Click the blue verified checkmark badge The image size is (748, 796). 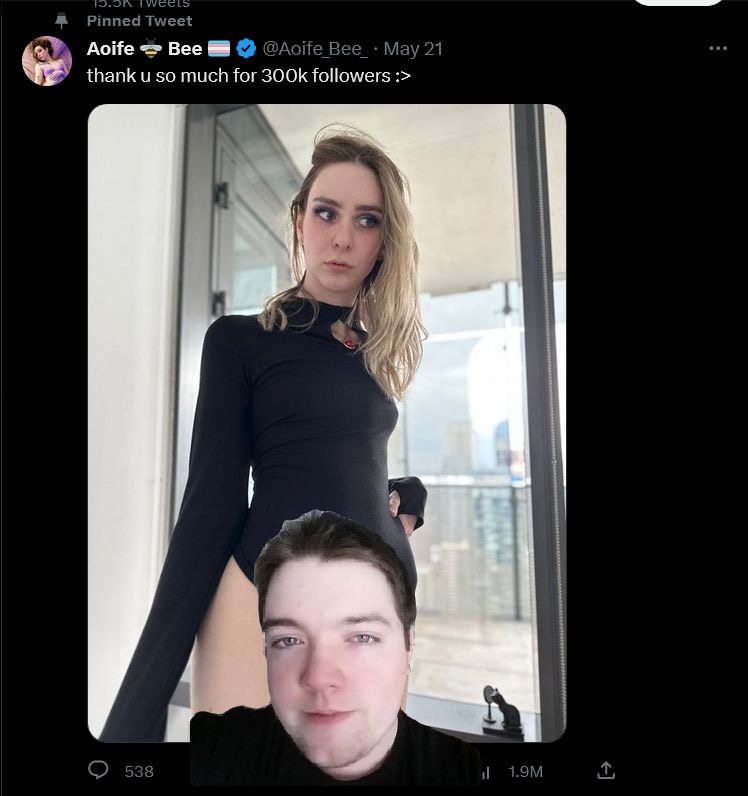pyautogui.click(x=247, y=49)
